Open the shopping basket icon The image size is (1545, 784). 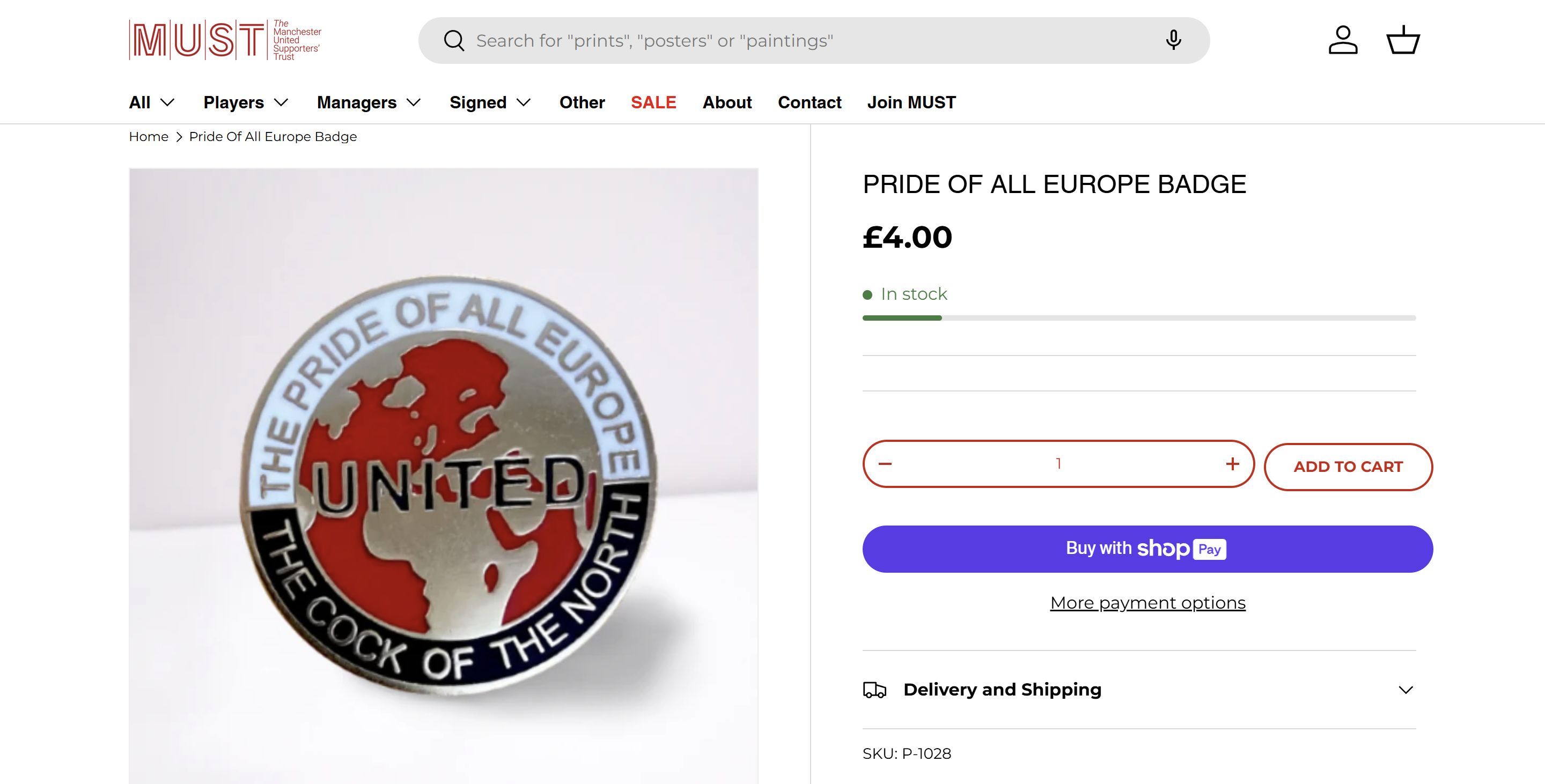pyautogui.click(x=1403, y=40)
